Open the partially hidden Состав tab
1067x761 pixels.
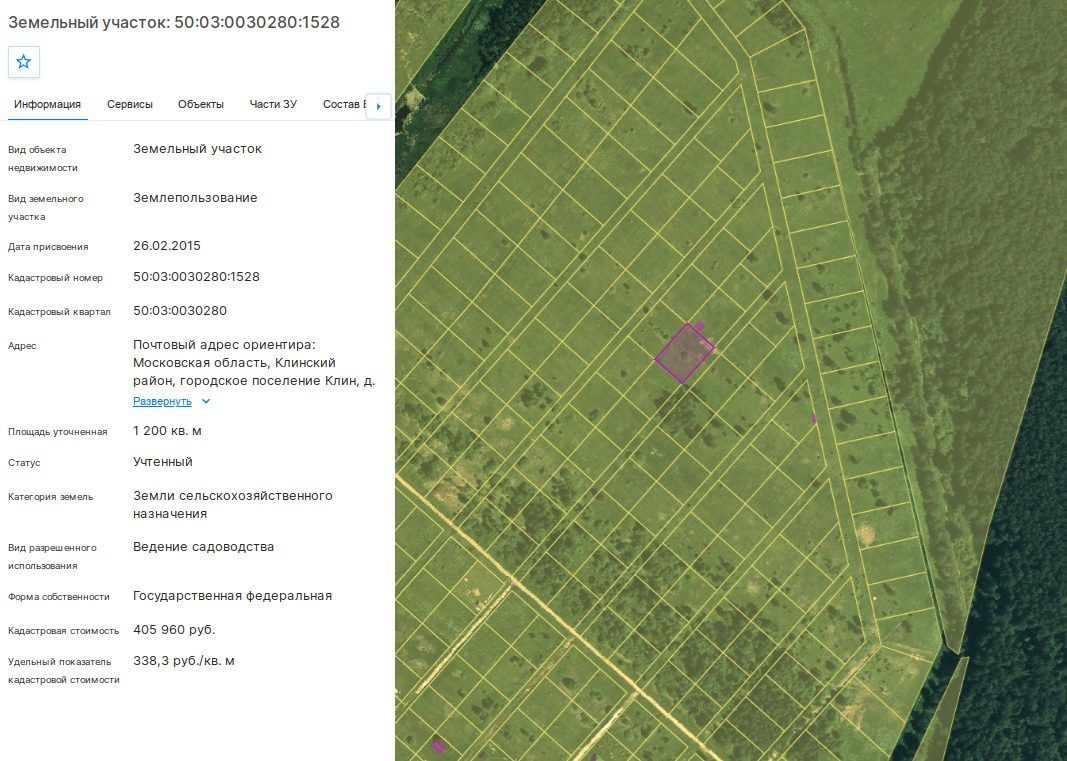[344, 104]
